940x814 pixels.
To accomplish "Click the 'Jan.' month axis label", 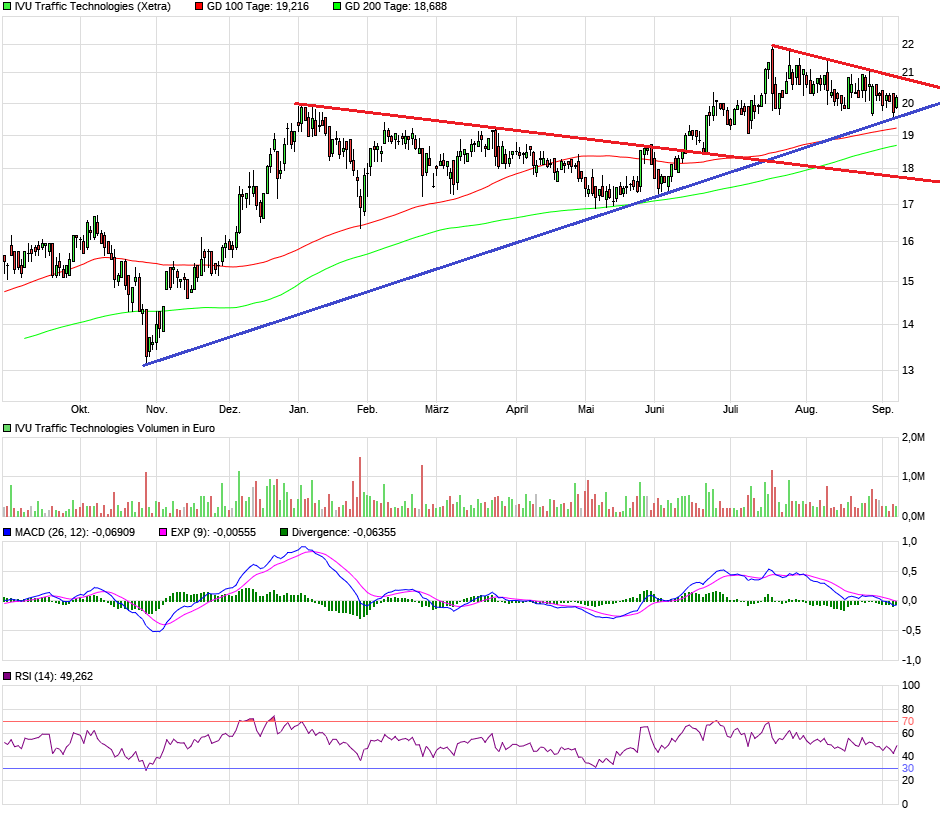I will (299, 409).
